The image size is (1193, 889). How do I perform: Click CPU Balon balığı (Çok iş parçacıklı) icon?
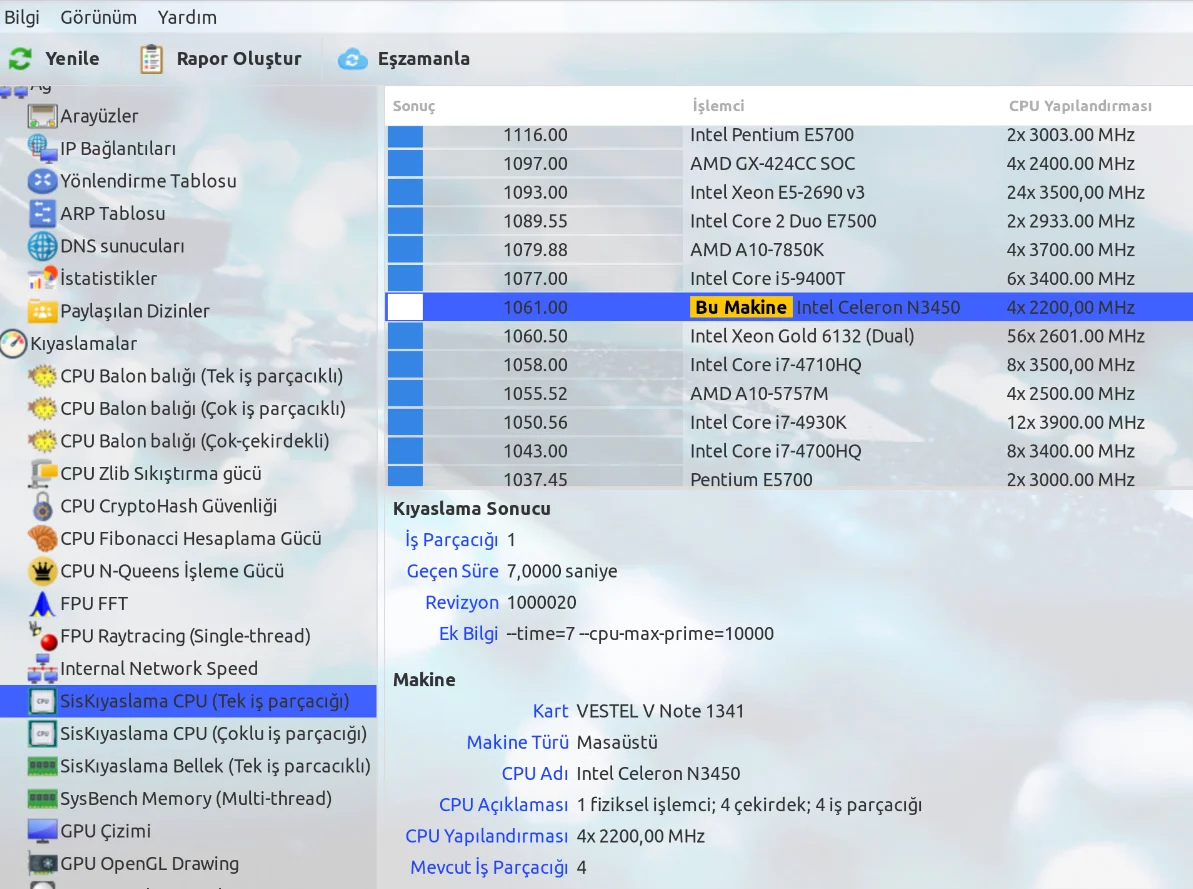[x=43, y=409]
